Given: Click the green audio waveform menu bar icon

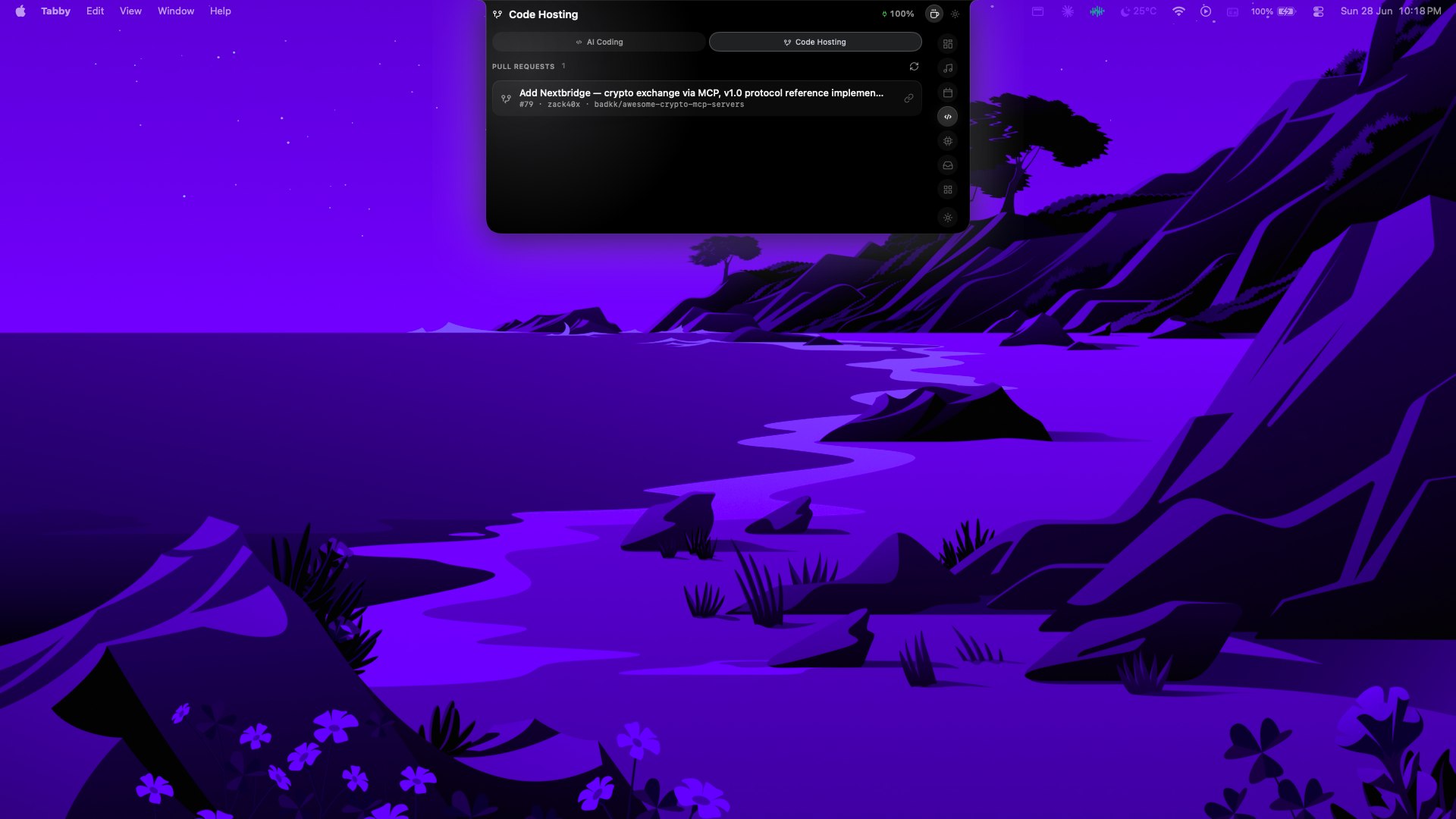Looking at the screenshot, I should click(x=1097, y=11).
